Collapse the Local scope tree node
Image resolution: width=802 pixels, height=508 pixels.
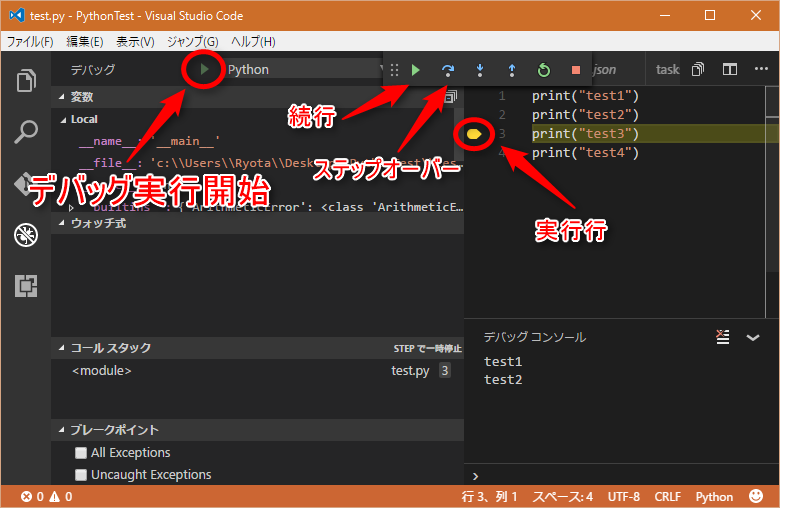pyautogui.click(x=63, y=120)
